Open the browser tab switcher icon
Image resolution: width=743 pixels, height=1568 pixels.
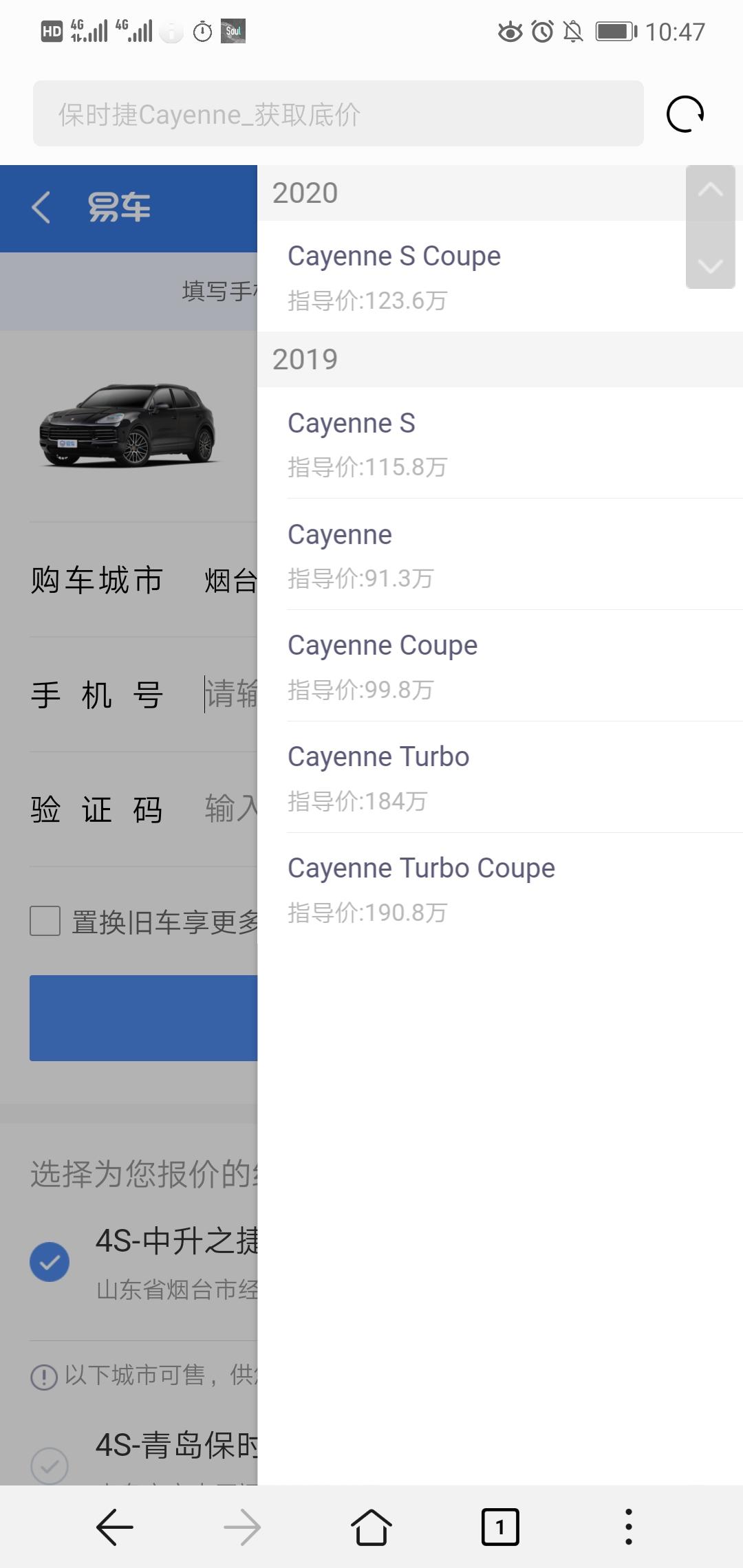pyautogui.click(x=500, y=1527)
